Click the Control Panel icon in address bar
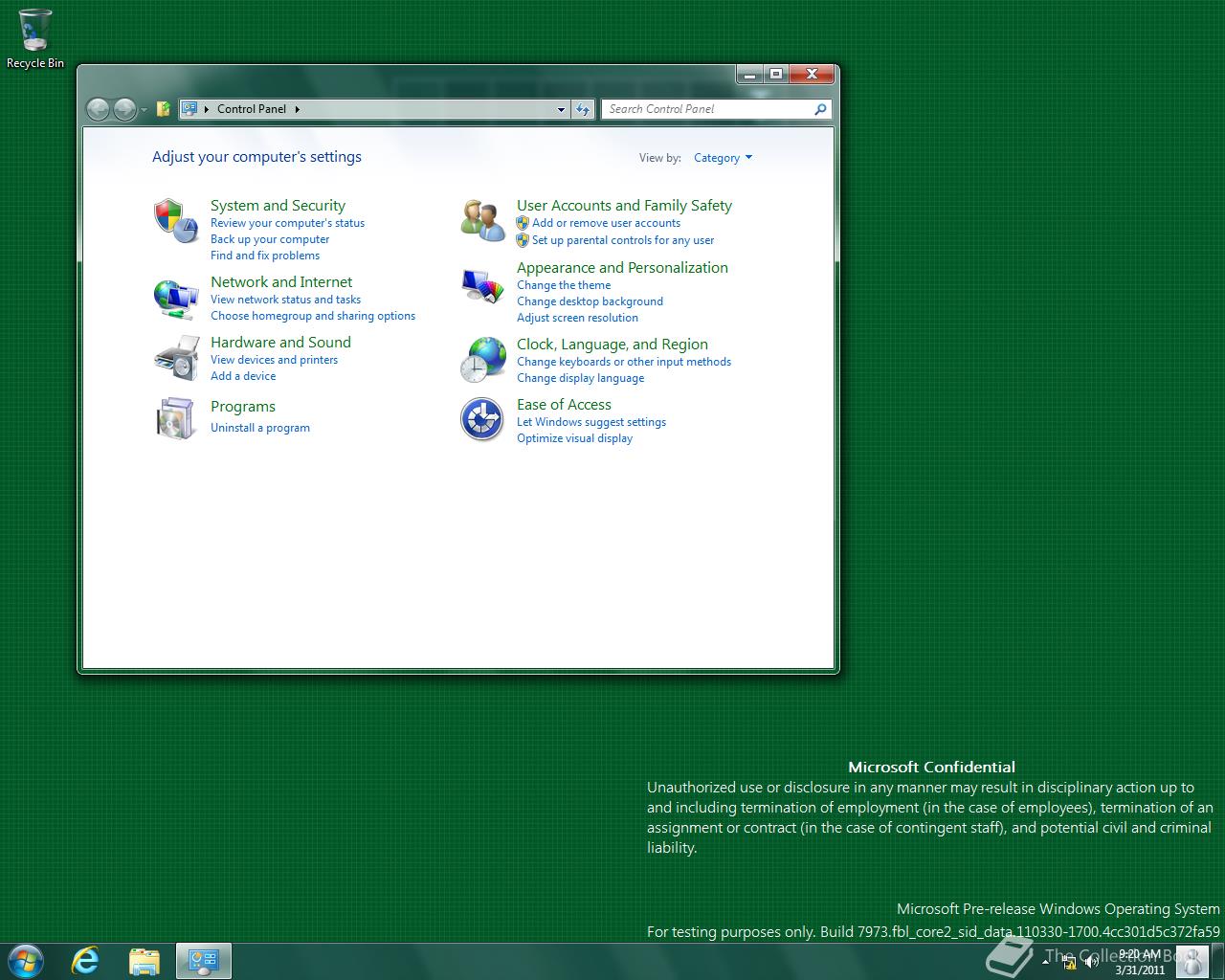The width and height of the screenshot is (1225, 980). 189,109
